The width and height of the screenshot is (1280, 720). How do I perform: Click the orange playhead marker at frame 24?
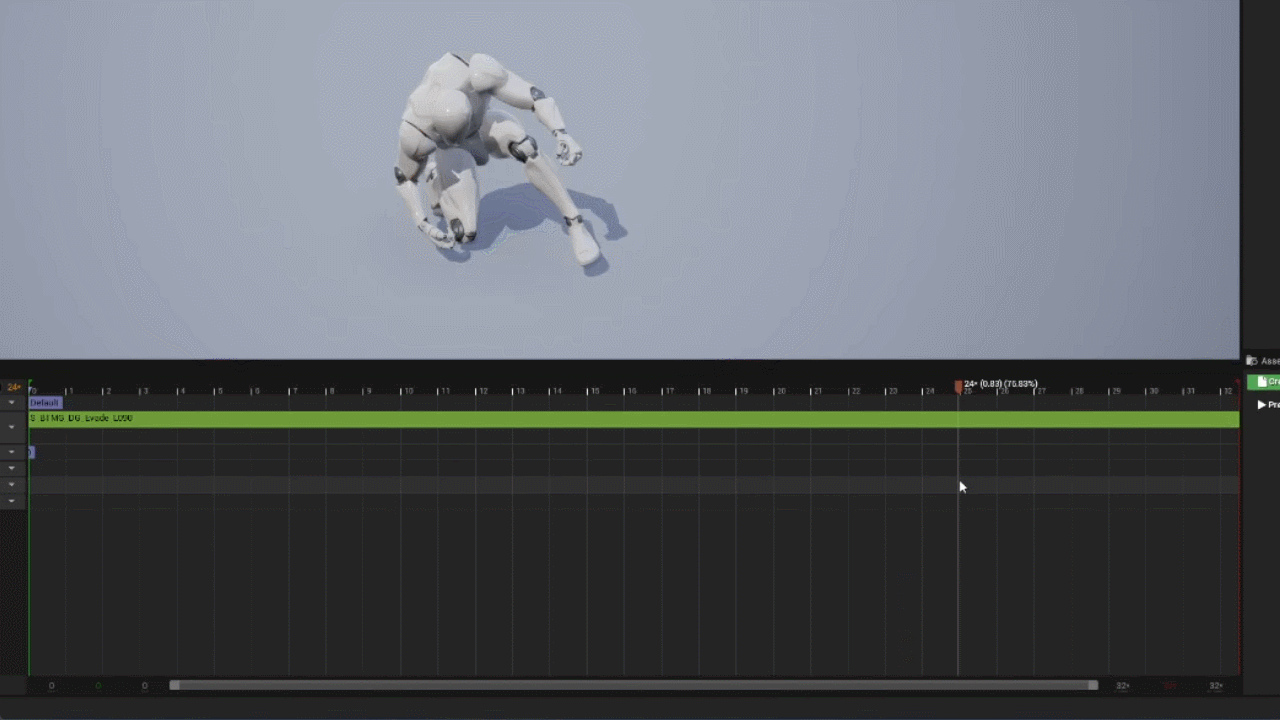[958, 386]
